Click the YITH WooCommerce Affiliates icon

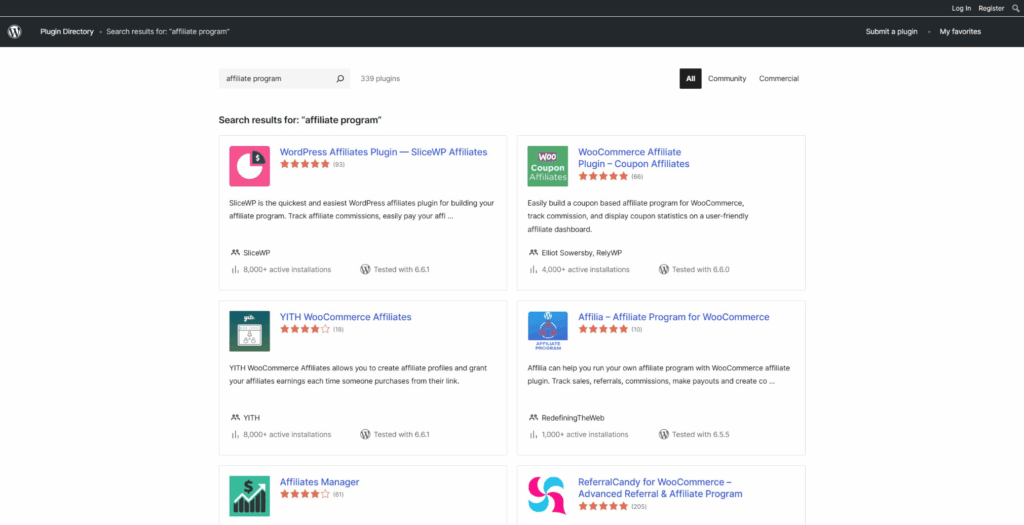pyautogui.click(x=249, y=331)
